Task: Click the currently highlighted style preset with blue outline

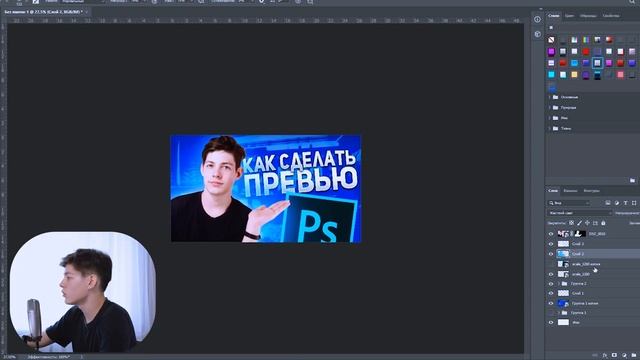Action: pos(597,63)
